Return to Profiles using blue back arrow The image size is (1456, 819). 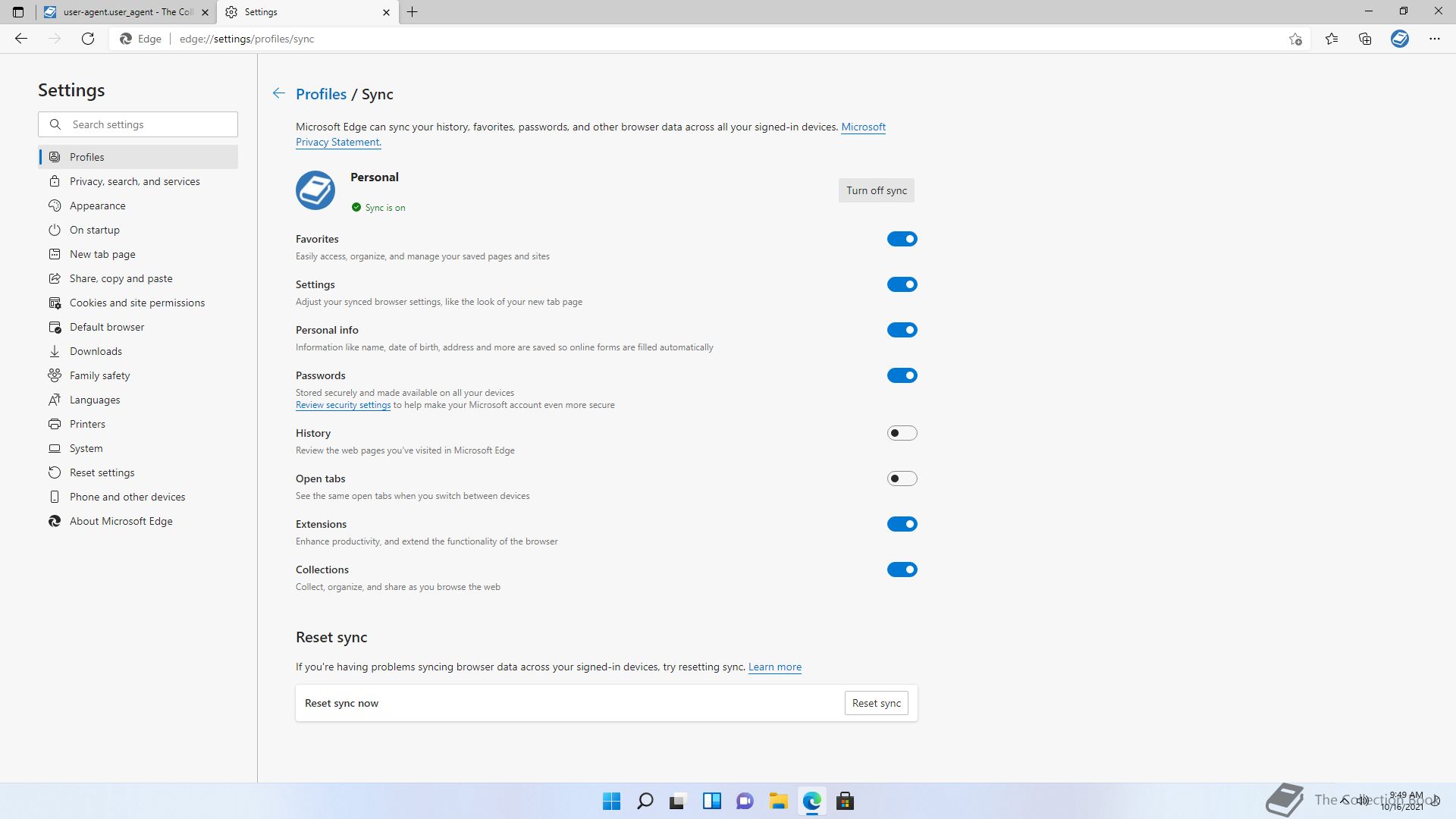click(x=279, y=93)
